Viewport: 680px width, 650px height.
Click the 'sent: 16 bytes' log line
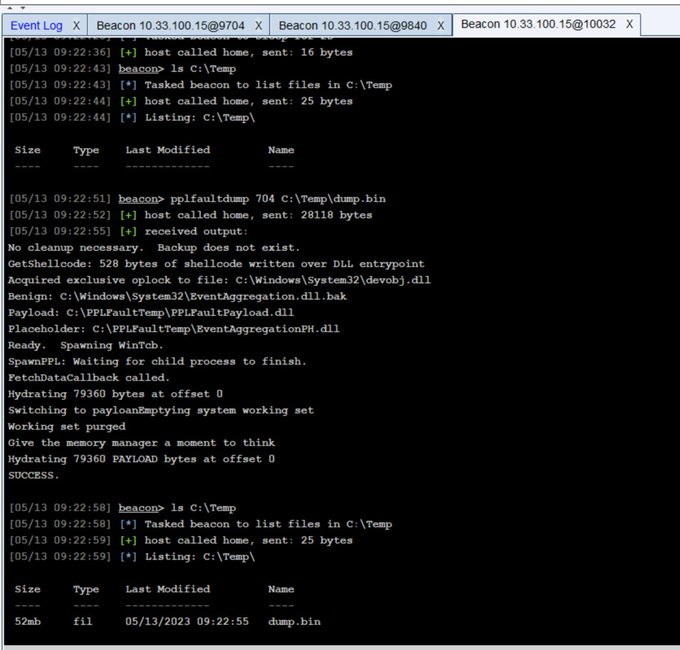coord(181,52)
